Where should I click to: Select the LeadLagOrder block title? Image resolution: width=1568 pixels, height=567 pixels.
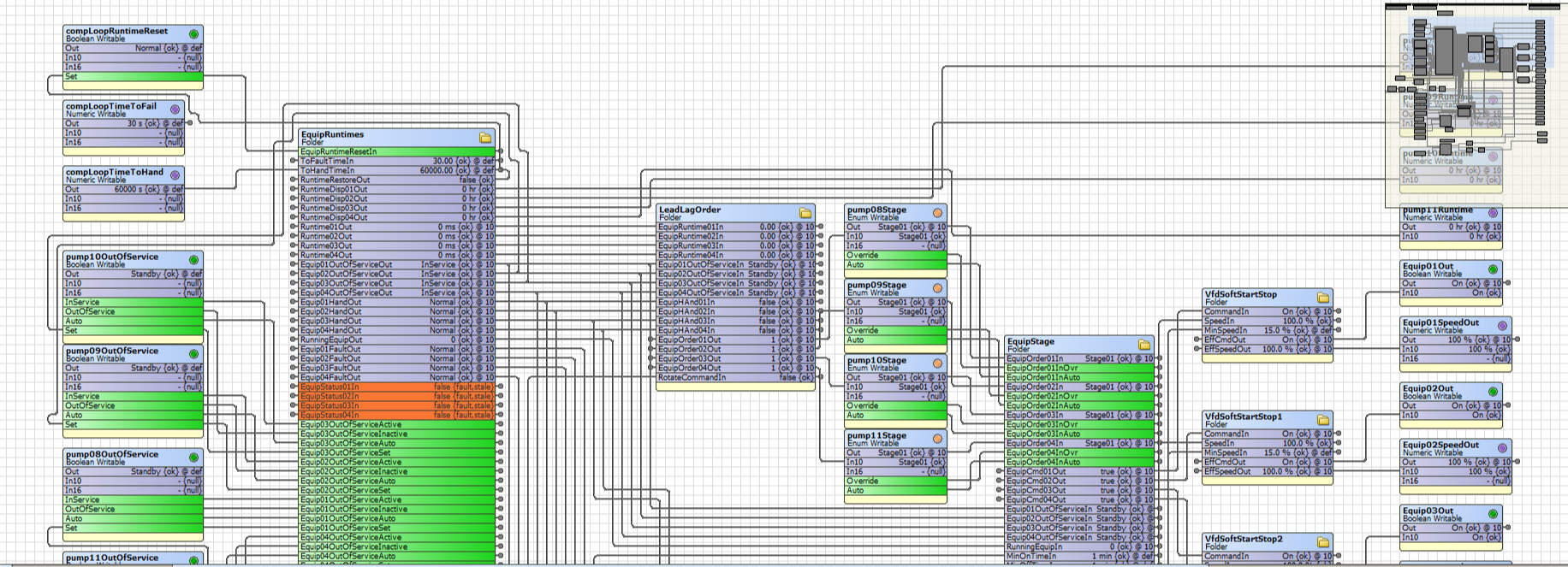[x=690, y=210]
